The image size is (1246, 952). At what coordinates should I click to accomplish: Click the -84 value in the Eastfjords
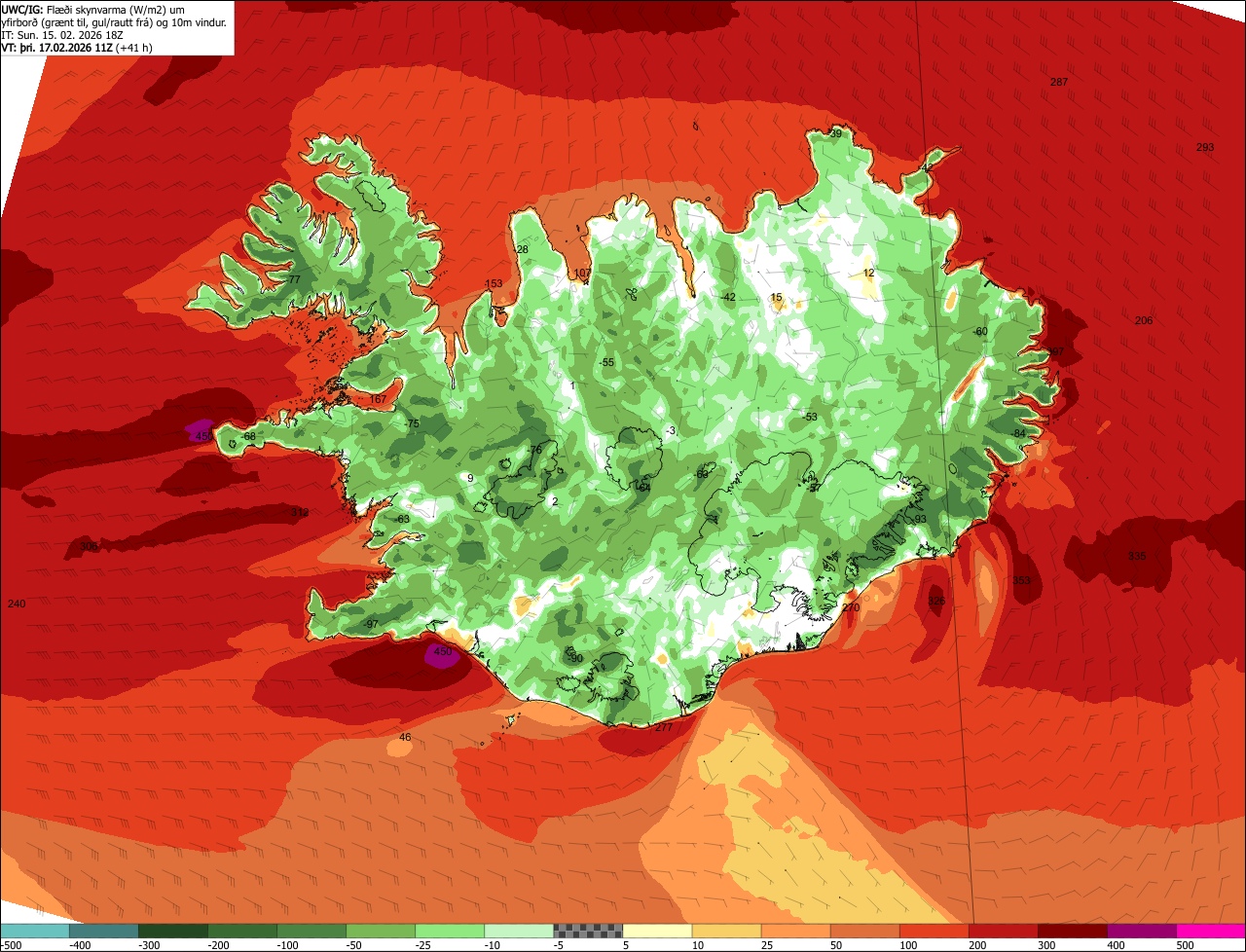coord(1018,433)
